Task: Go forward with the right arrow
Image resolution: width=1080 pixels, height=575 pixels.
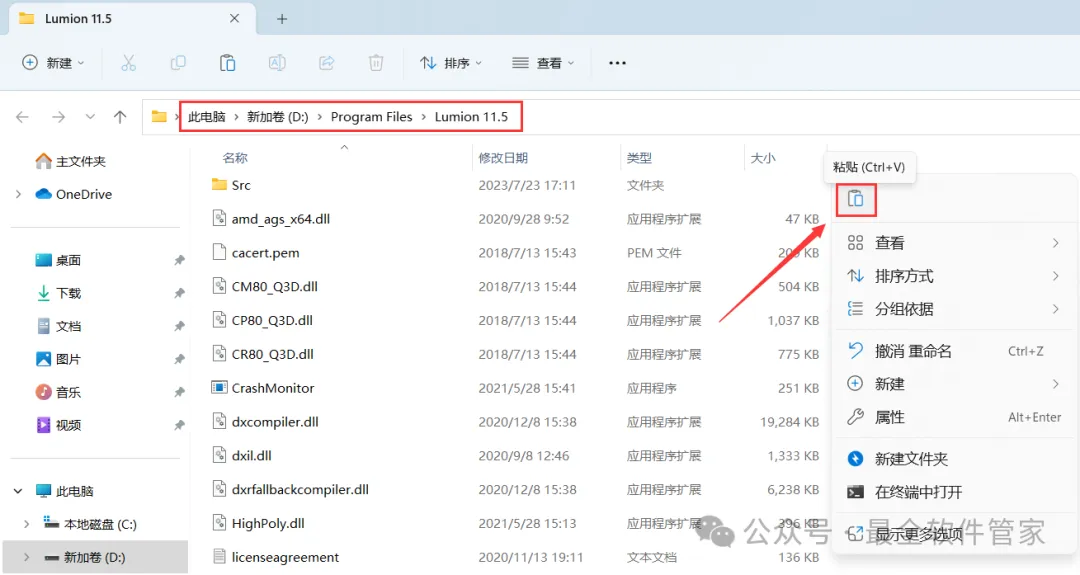Action: pyautogui.click(x=59, y=117)
